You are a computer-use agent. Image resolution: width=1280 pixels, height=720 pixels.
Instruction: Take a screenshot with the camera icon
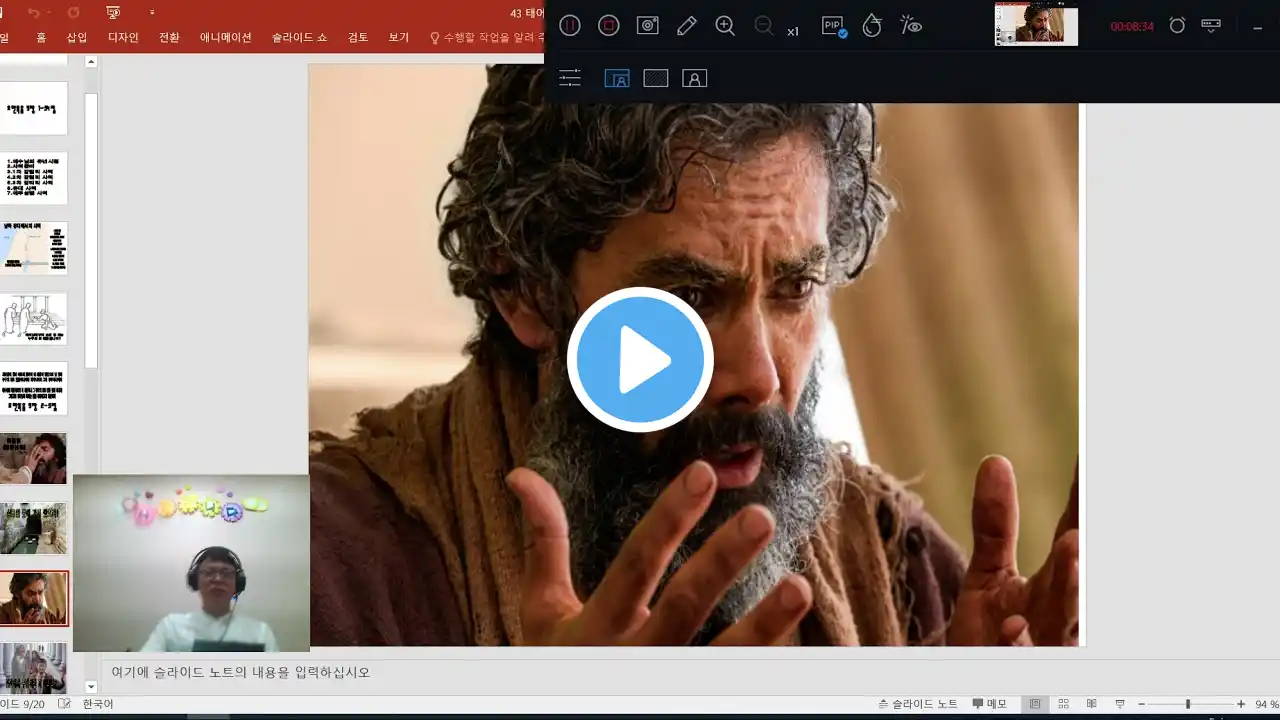point(648,26)
